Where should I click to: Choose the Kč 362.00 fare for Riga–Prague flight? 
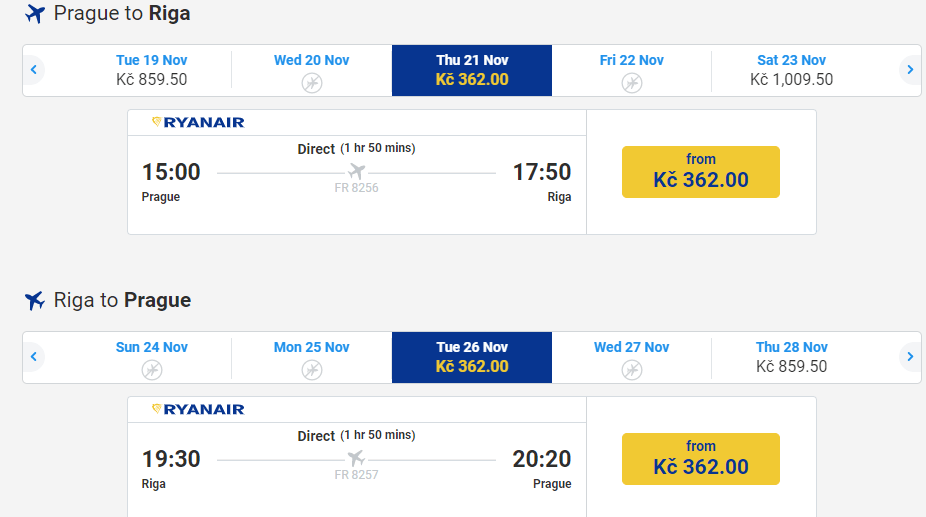(700, 459)
